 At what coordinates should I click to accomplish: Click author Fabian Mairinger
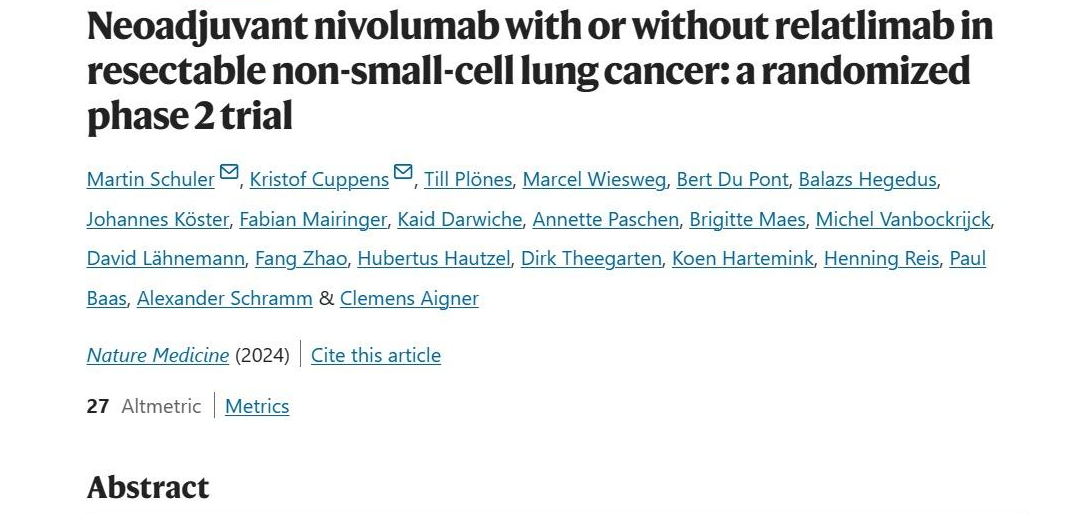click(x=312, y=220)
